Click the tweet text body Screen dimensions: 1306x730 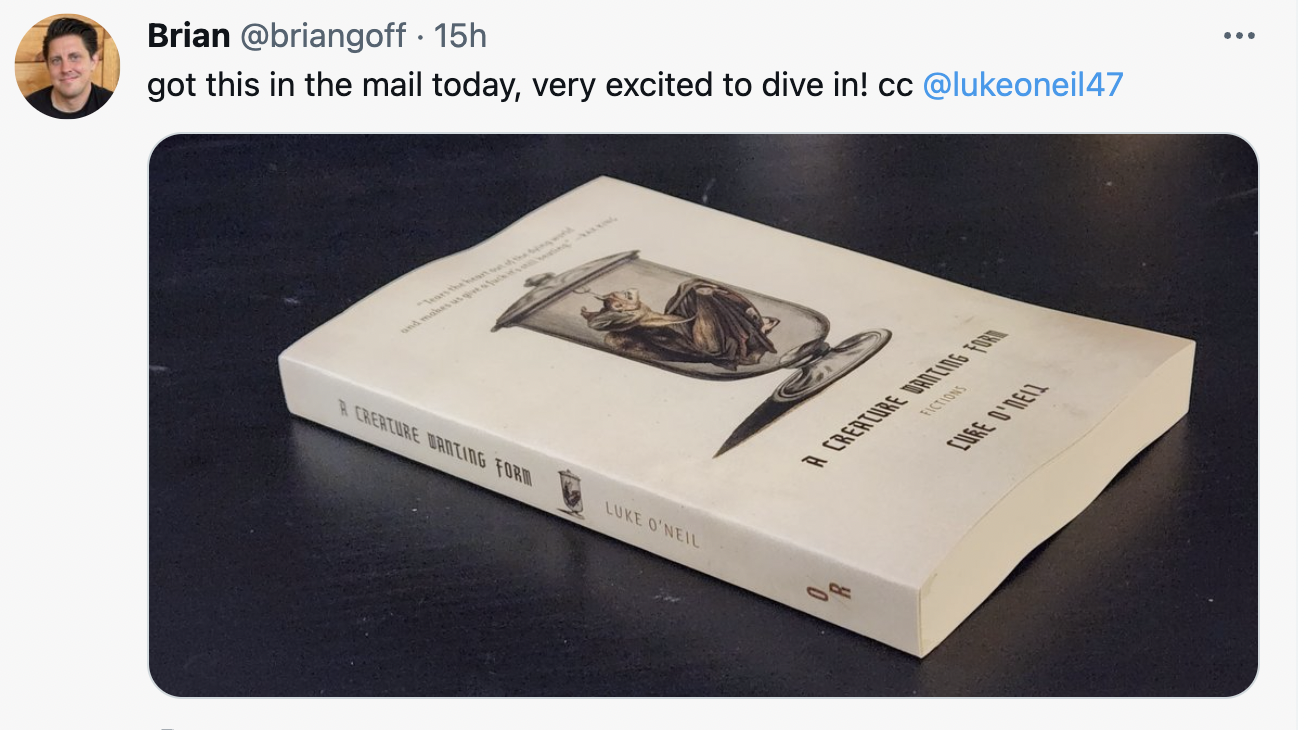(635, 86)
